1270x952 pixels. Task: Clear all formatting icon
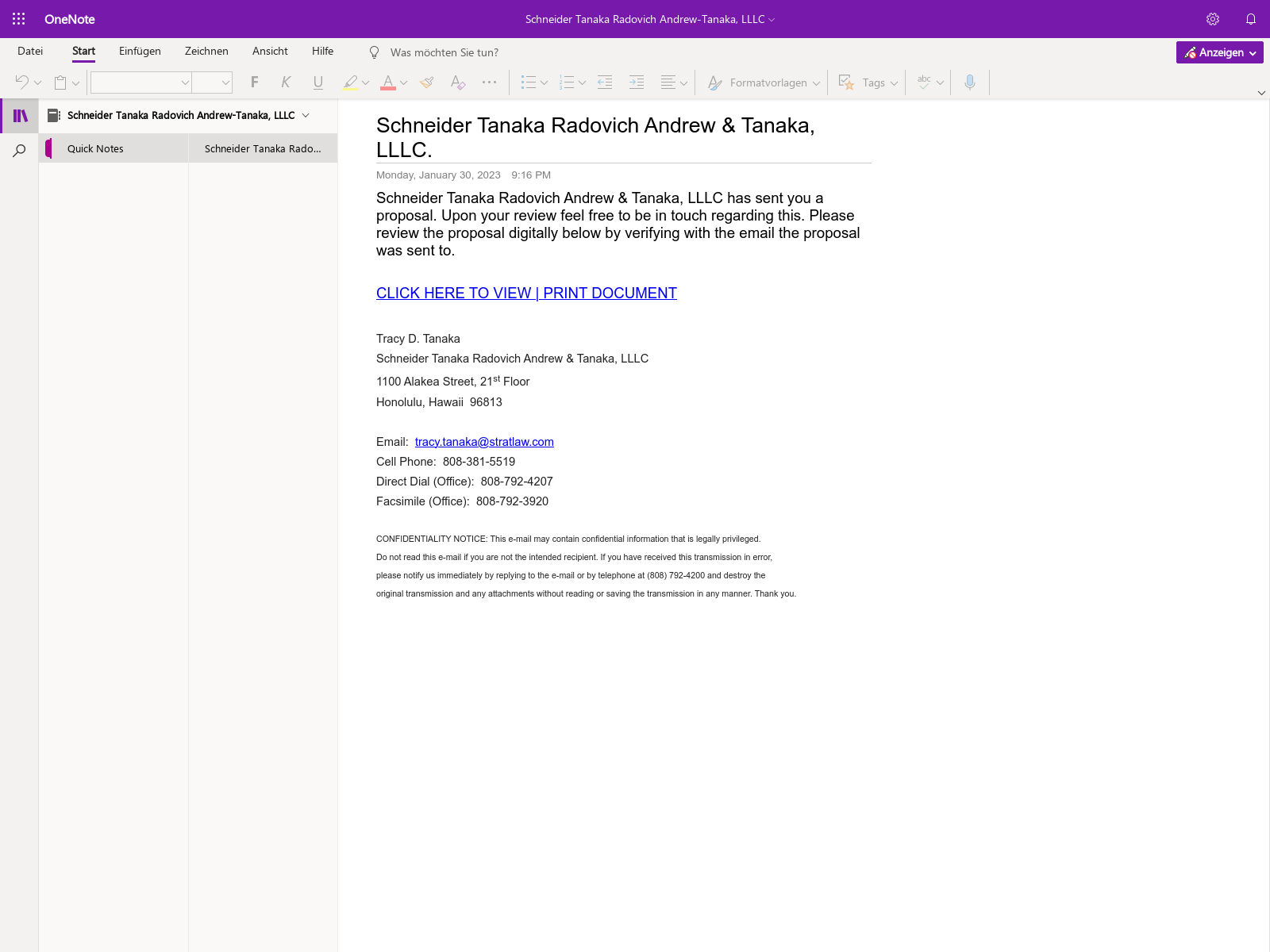(x=458, y=82)
